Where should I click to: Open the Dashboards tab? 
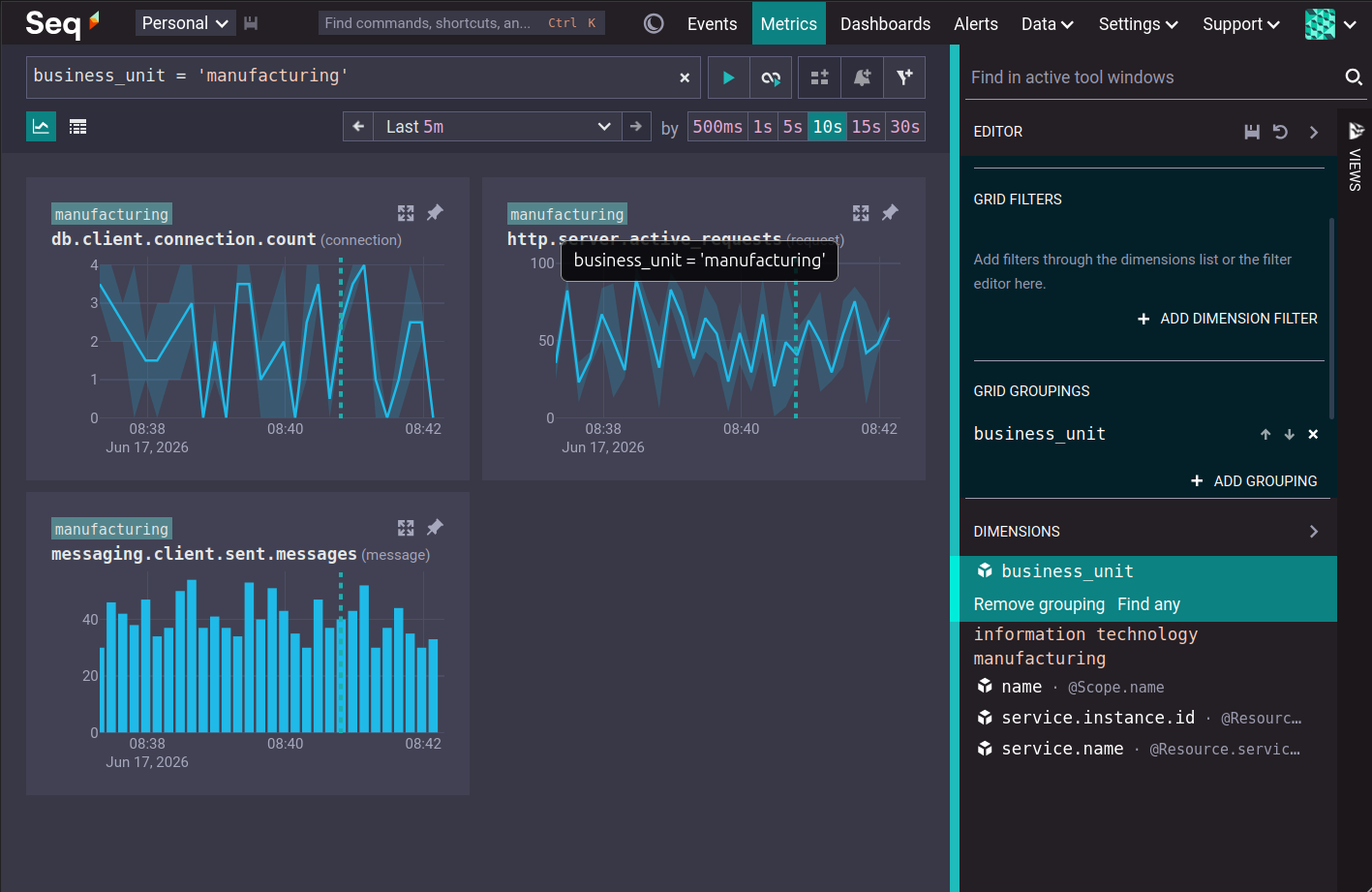click(885, 23)
